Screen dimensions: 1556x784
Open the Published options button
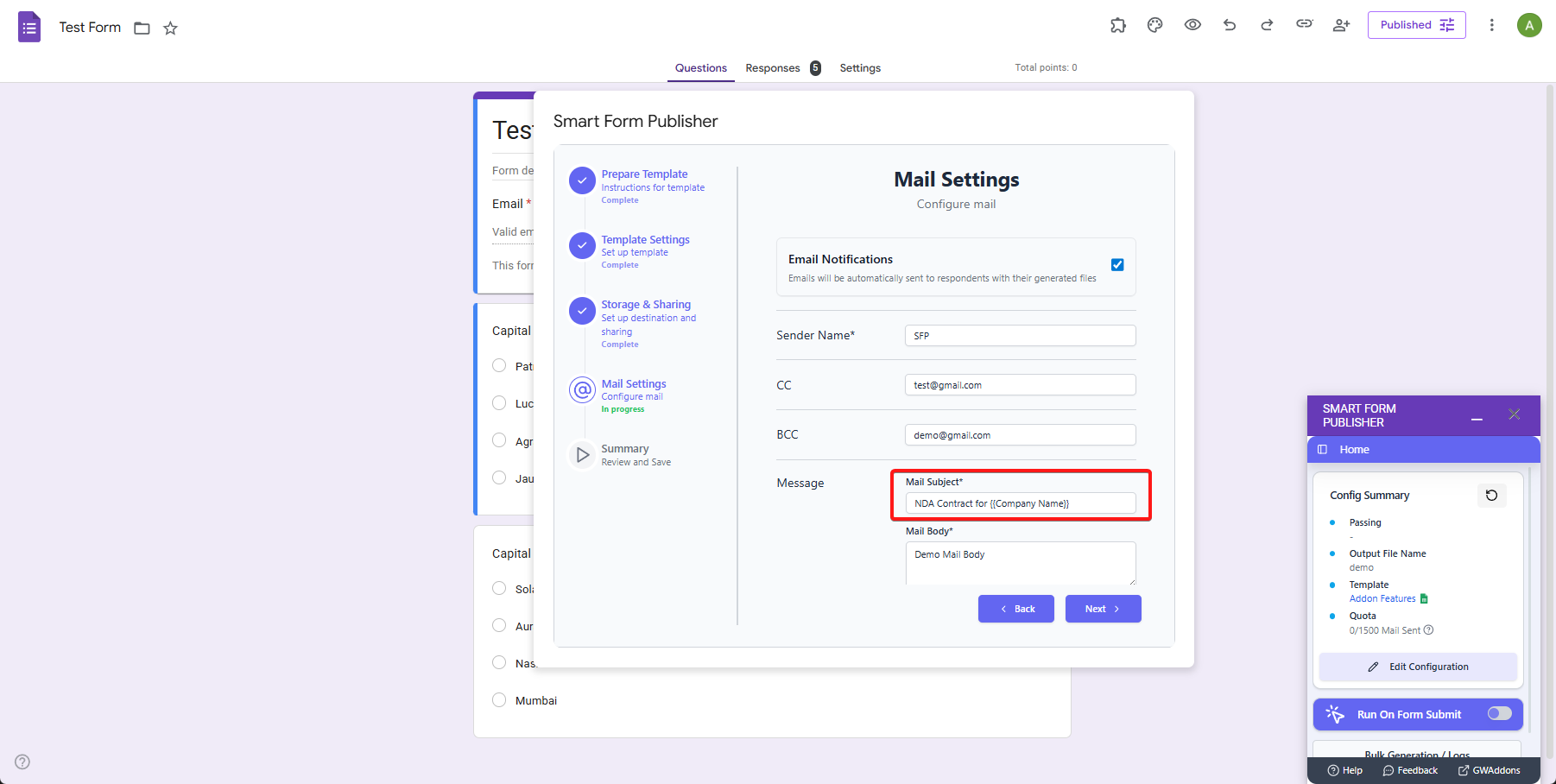pyautogui.click(x=1416, y=25)
